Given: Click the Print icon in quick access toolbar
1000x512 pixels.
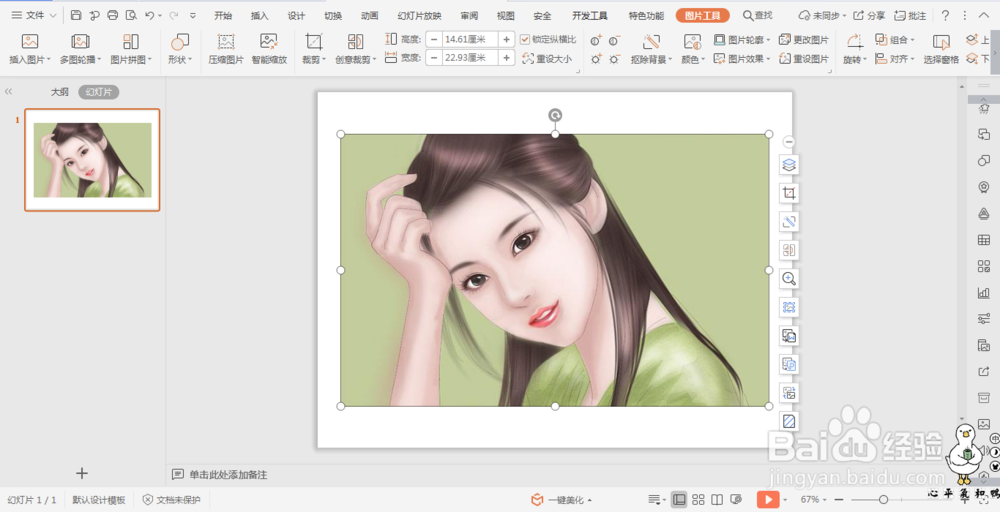Looking at the screenshot, I should tap(113, 15).
